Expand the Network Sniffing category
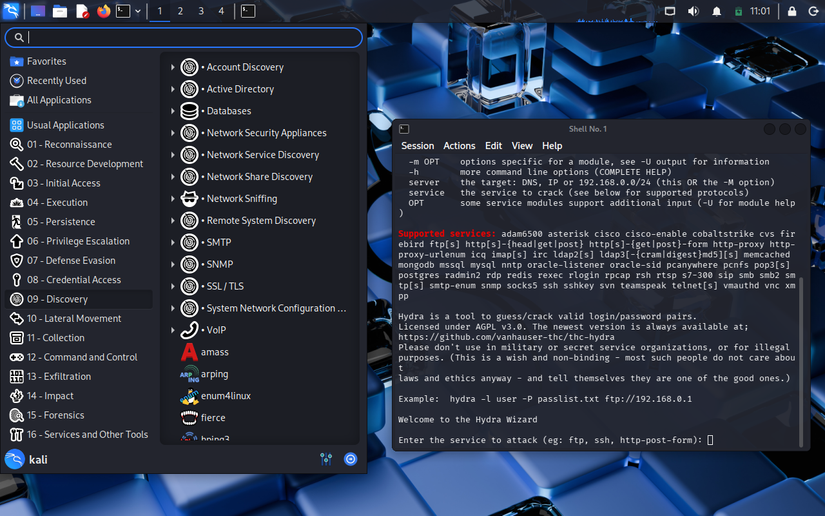The width and height of the screenshot is (825, 516). [x=241, y=199]
